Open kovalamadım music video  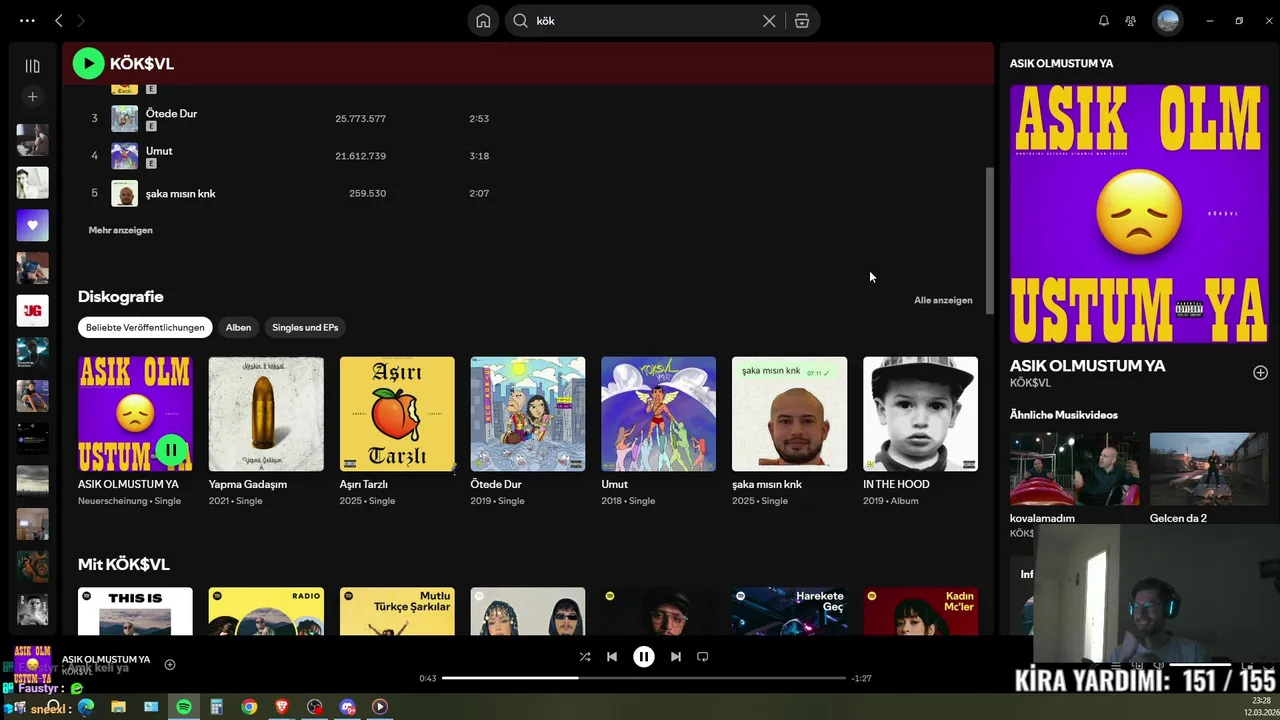click(x=1075, y=468)
